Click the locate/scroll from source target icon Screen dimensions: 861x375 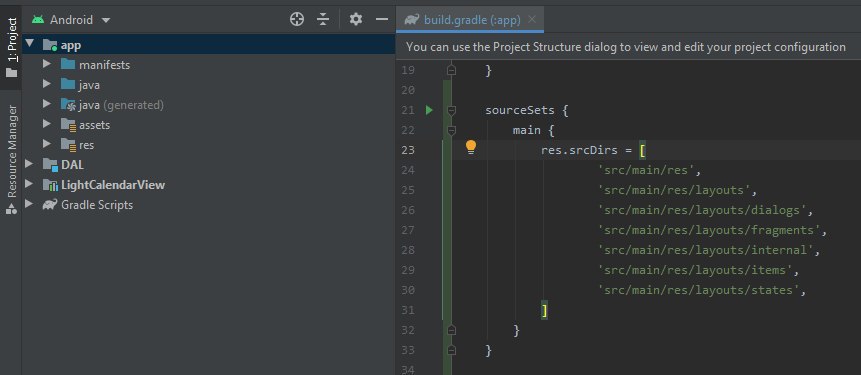tap(297, 20)
